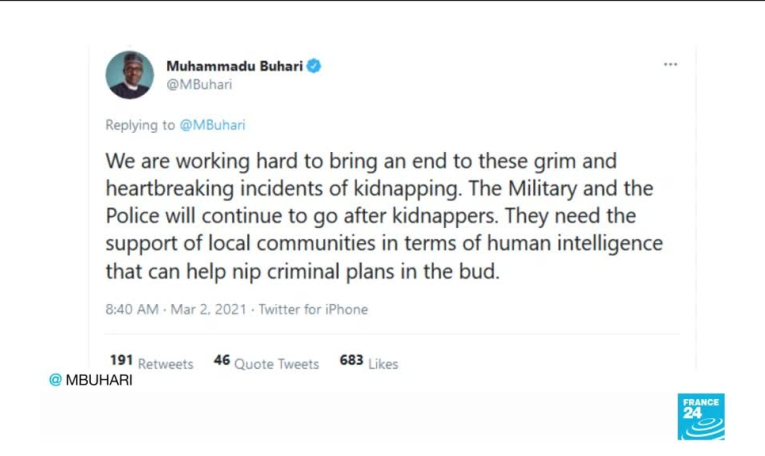View the 46 Quote Tweets list
Image resolution: width=765 pixels, height=456 pixels.
[x=266, y=363]
